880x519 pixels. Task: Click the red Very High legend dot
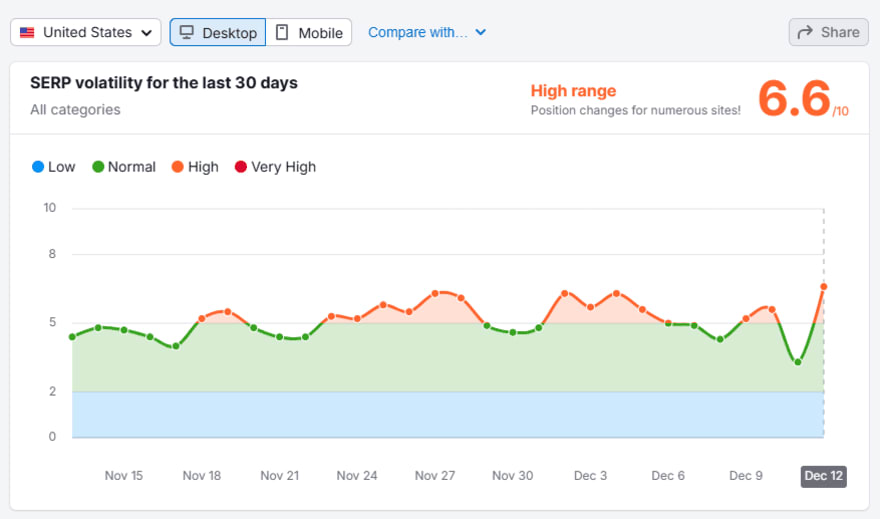(240, 167)
